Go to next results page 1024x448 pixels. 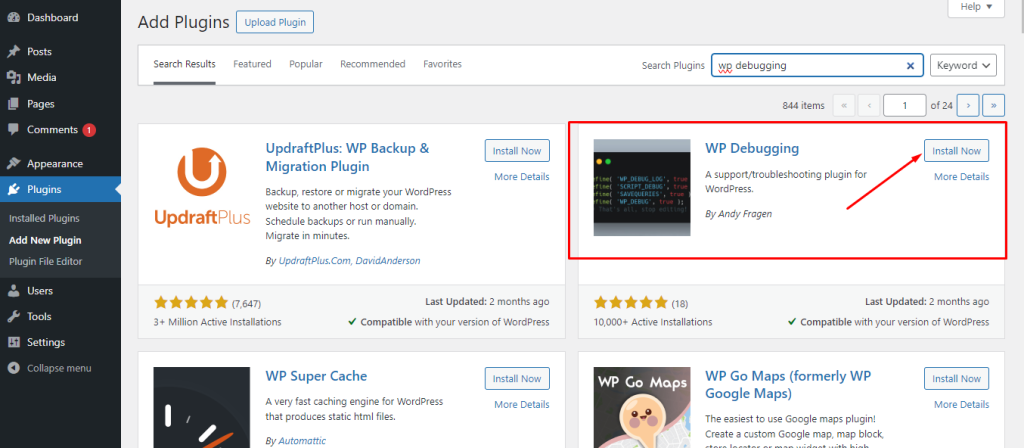[x=968, y=105]
